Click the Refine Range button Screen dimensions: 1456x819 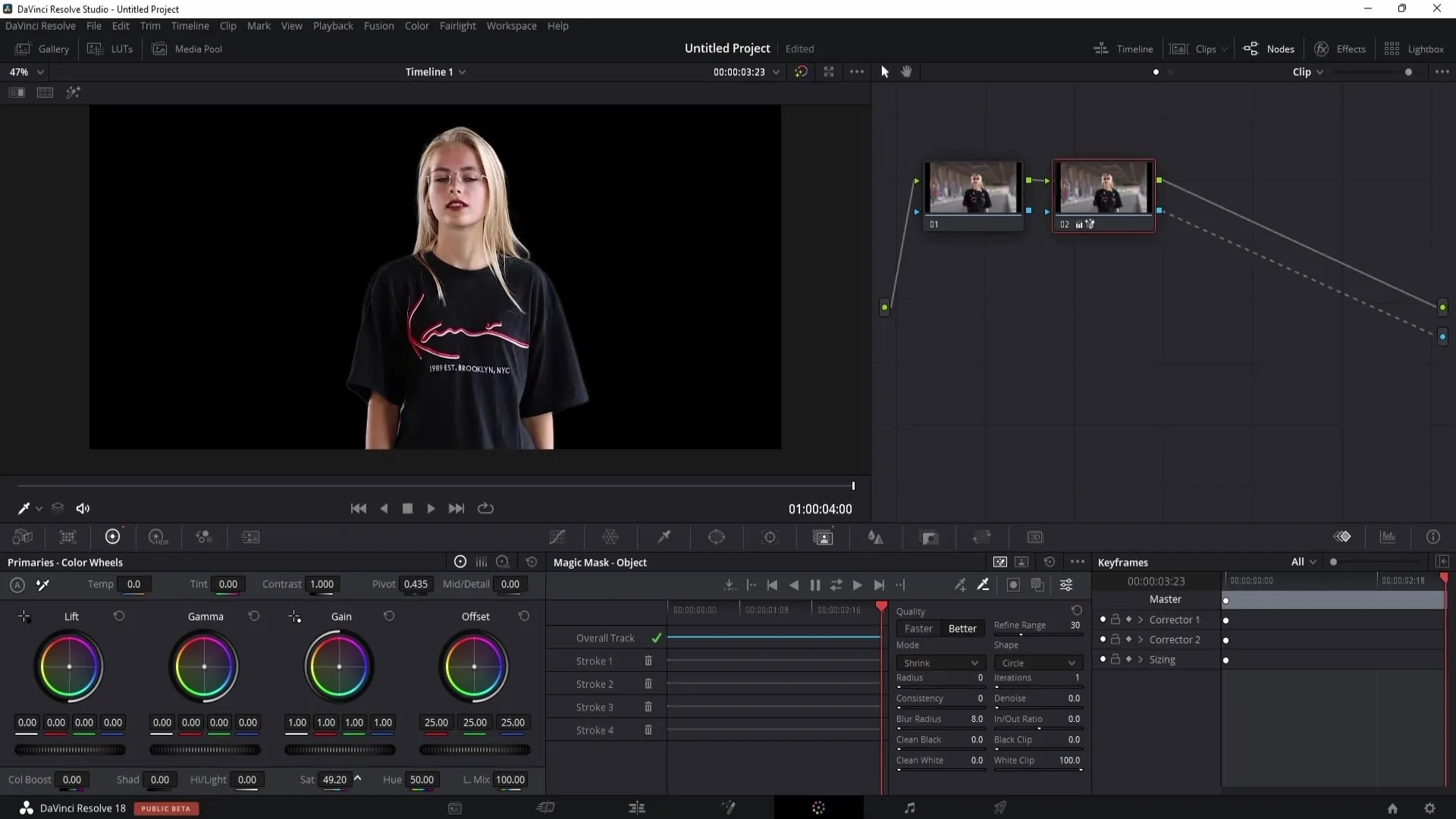1021,624
